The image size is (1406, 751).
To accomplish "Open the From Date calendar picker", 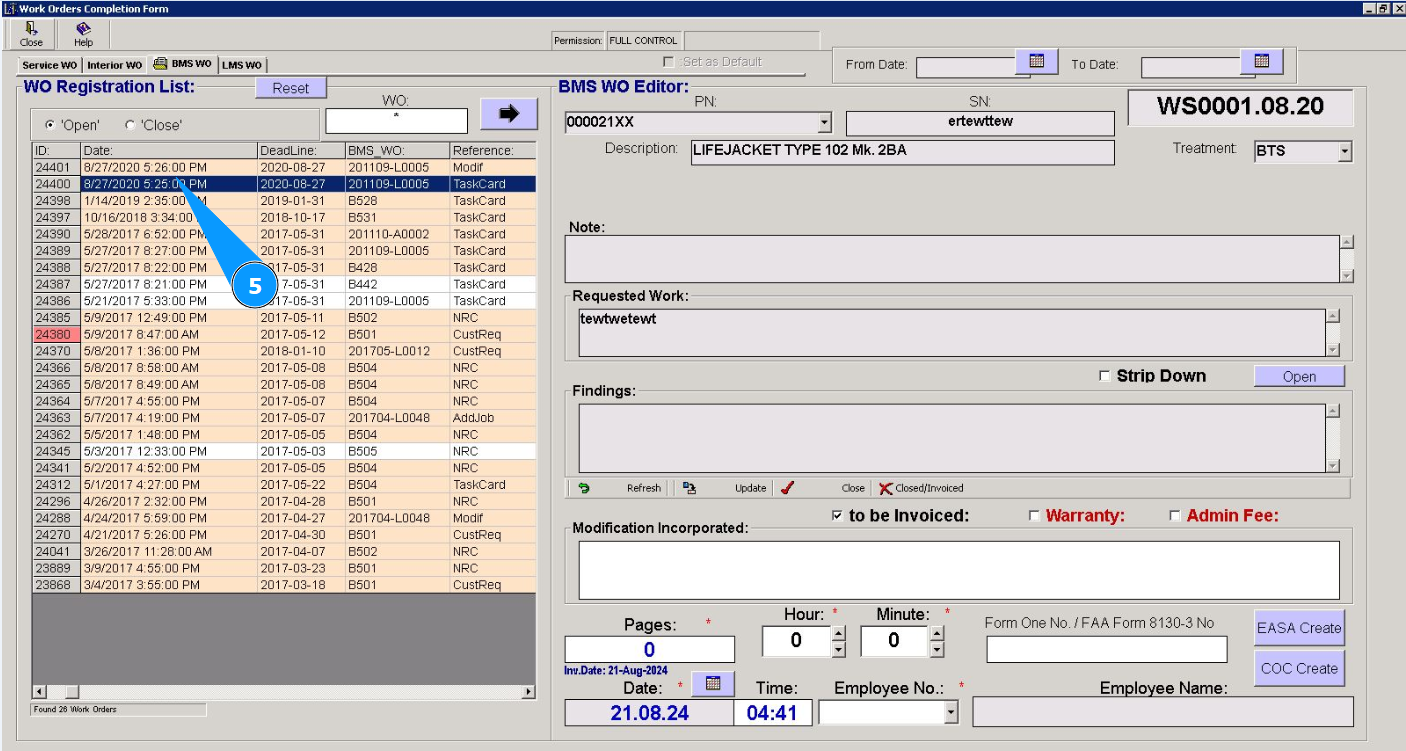I will tap(1036, 62).
